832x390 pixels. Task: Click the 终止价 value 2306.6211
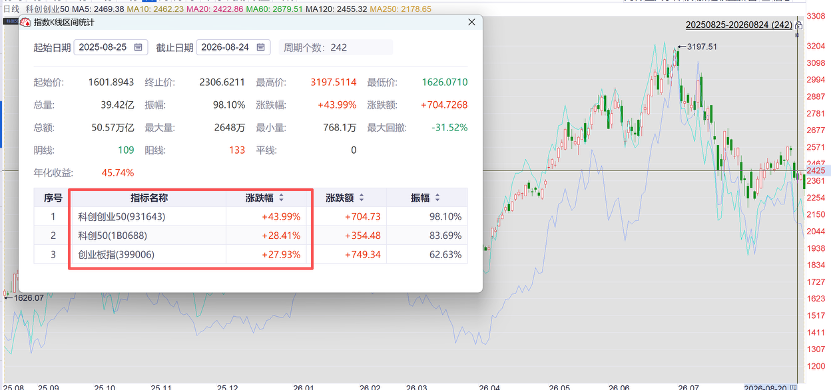click(222, 82)
